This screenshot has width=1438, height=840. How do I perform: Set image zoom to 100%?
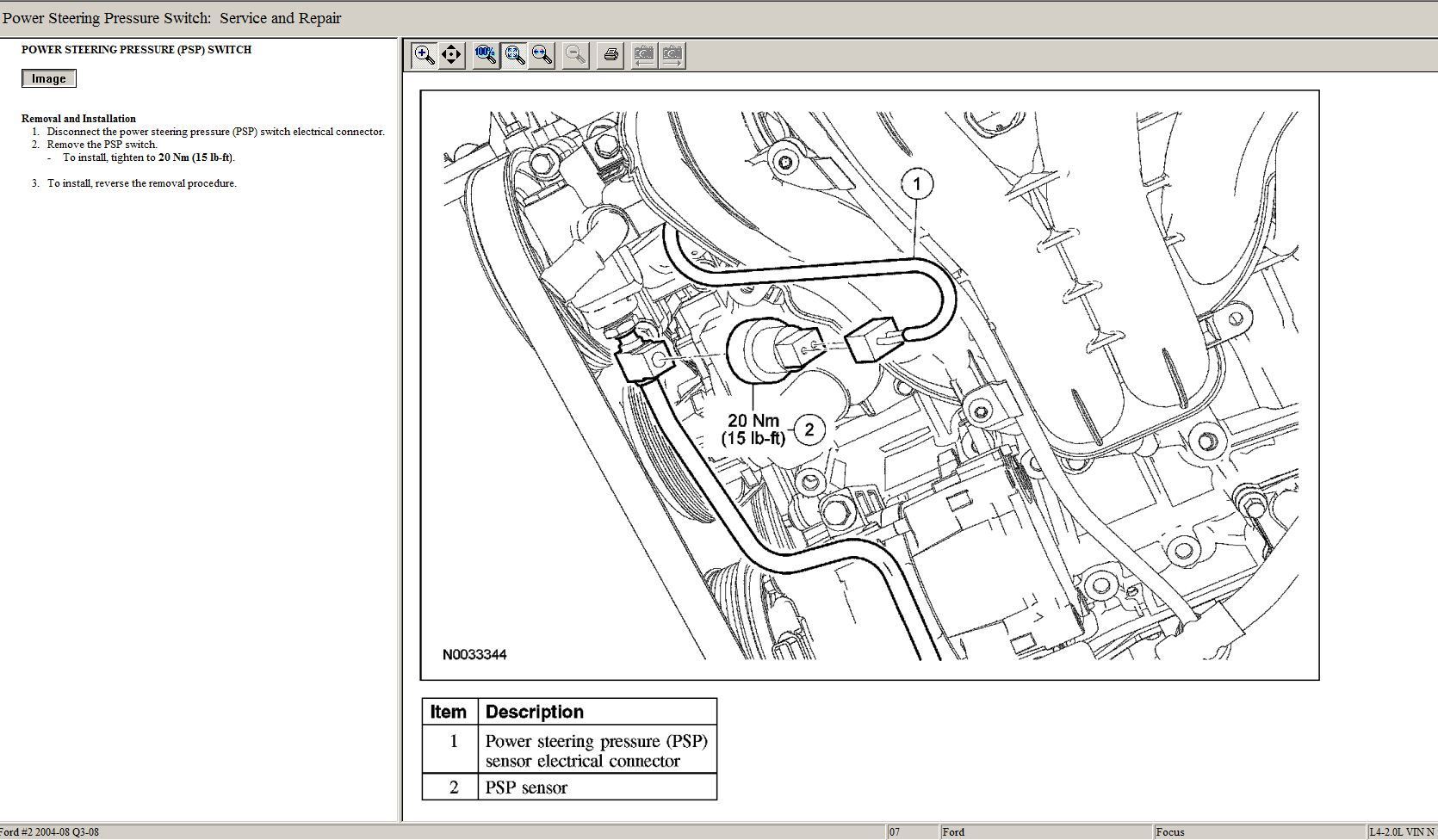486,56
